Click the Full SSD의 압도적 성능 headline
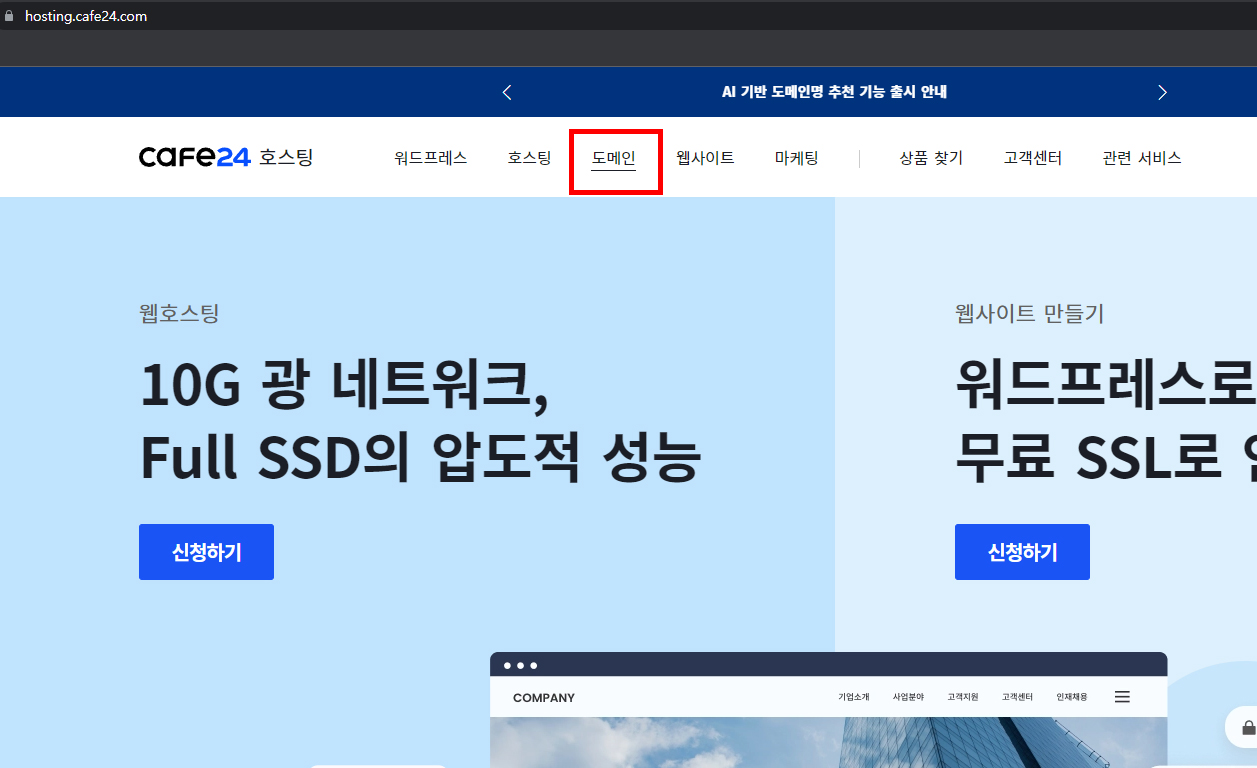 [x=420, y=458]
